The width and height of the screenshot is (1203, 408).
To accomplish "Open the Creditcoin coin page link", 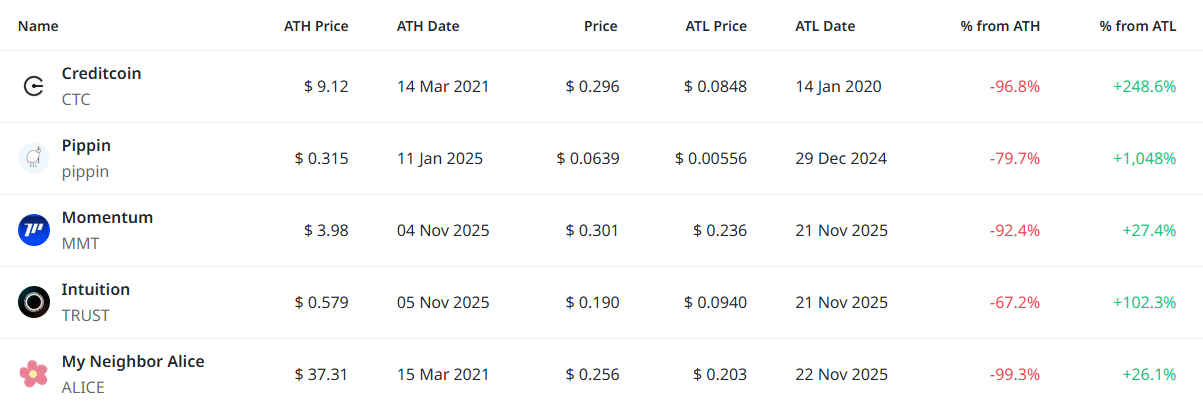I will pyautogui.click(x=101, y=73).
